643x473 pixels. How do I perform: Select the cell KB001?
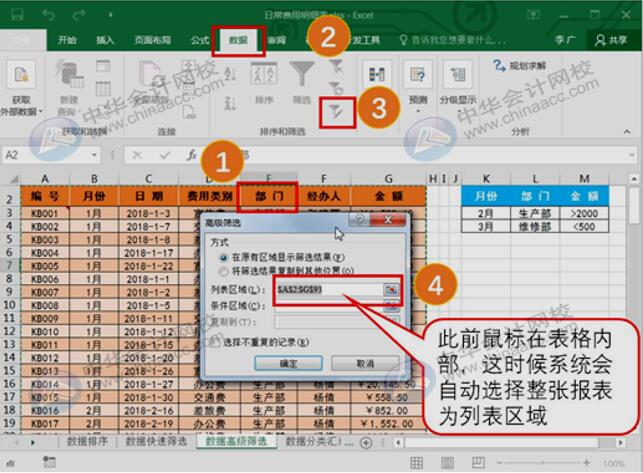pos(45,213)
